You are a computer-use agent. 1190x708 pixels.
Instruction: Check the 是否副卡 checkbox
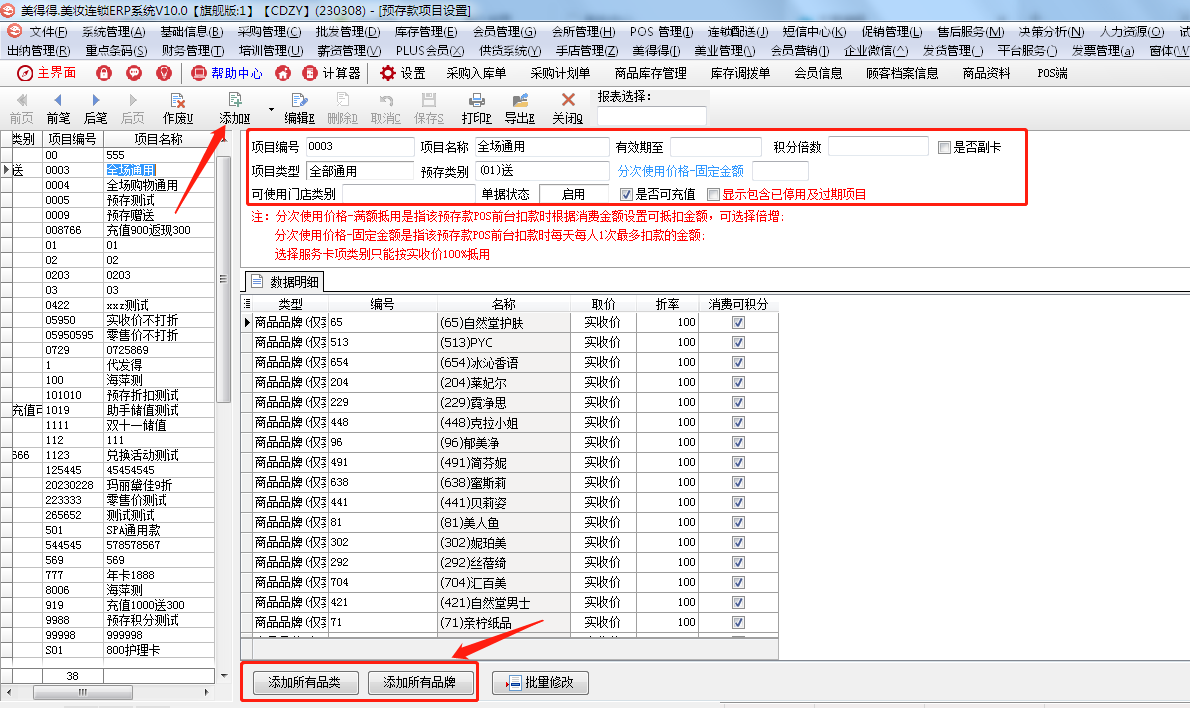tap(945, 148)
